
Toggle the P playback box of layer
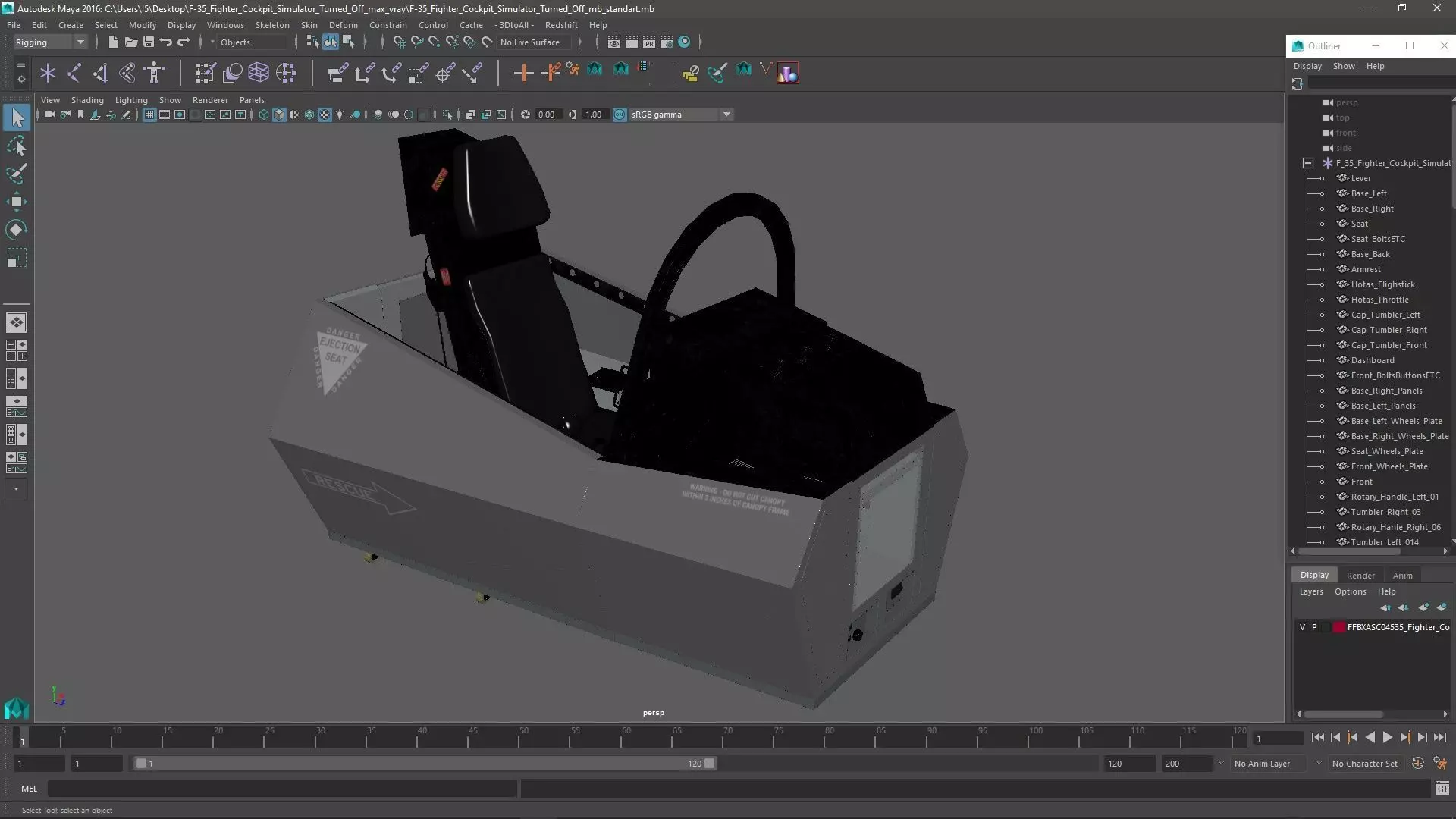(x=1314, y=627)
